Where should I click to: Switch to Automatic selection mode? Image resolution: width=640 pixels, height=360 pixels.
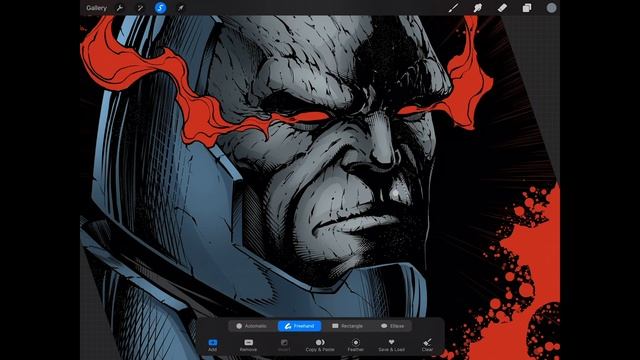tap(251, 326)
